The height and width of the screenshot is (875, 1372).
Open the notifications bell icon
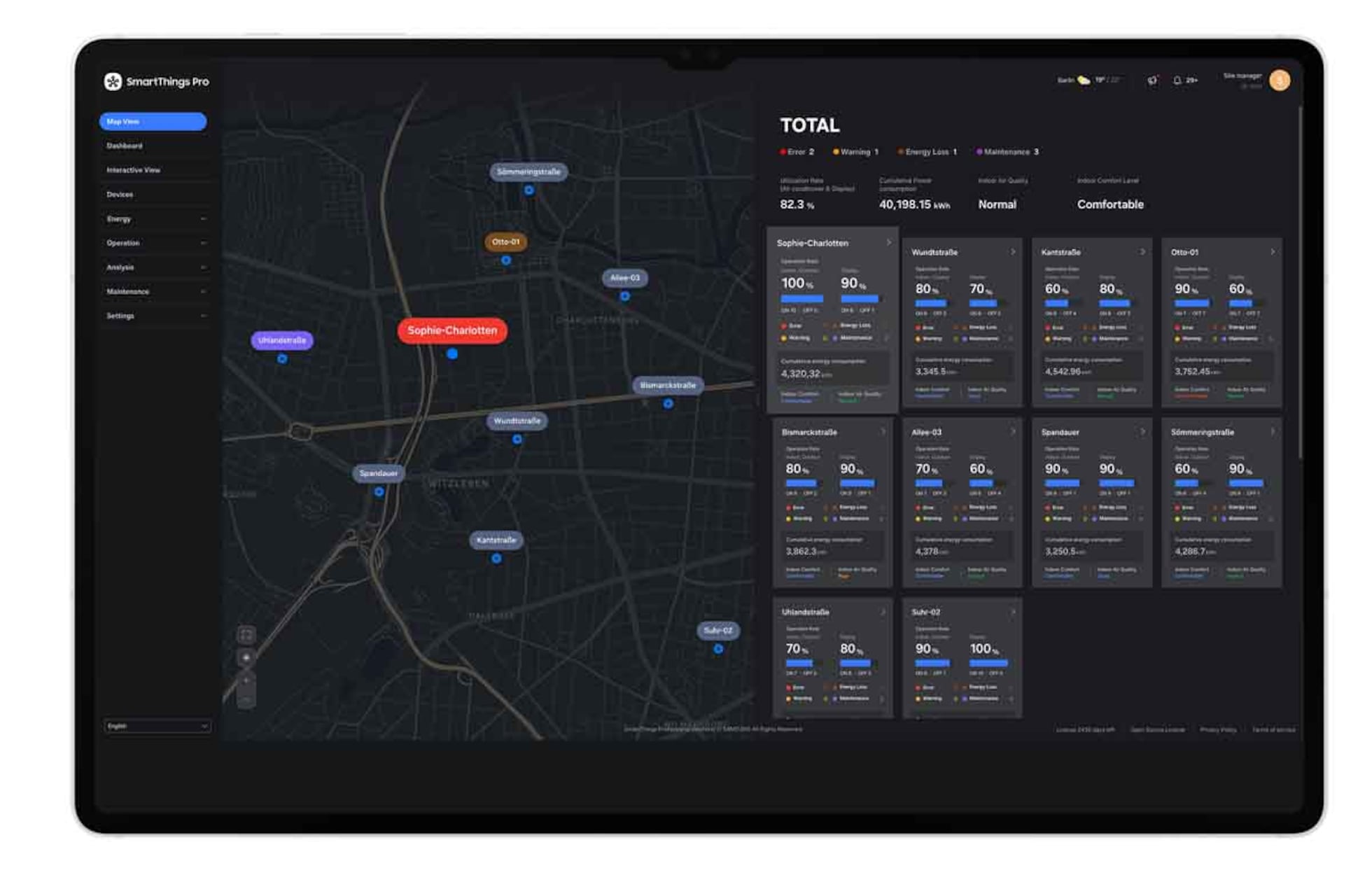(1177, 80)
